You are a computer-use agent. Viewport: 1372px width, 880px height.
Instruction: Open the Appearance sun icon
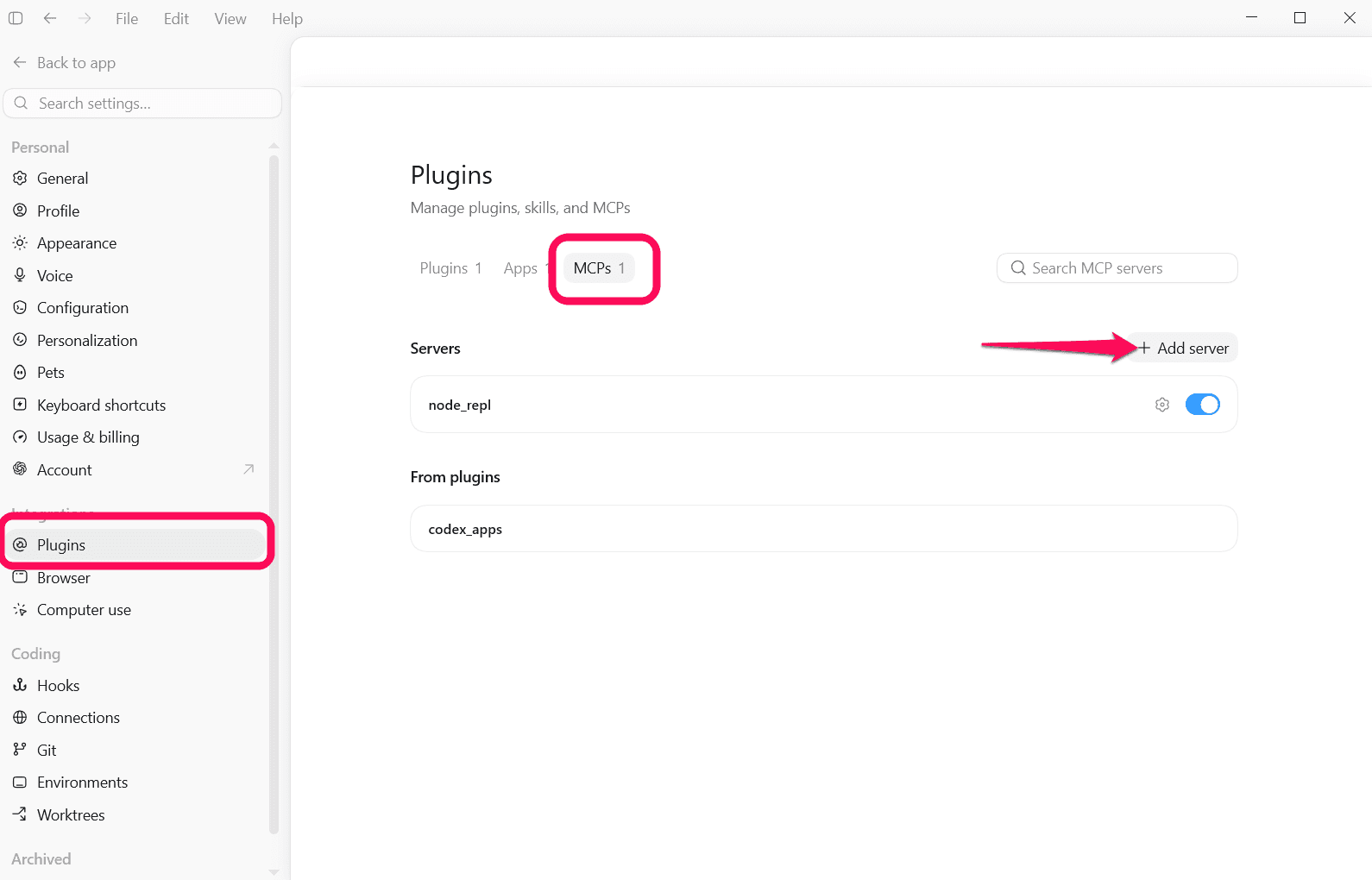20,243
